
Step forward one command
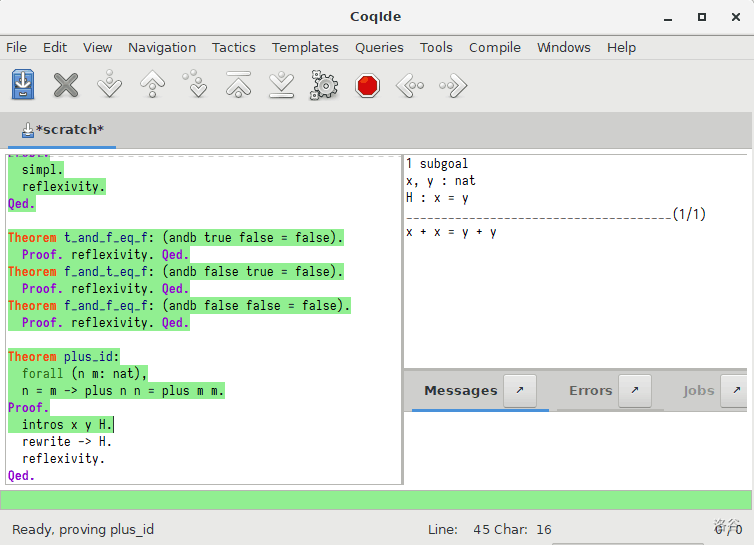(109, 85)
